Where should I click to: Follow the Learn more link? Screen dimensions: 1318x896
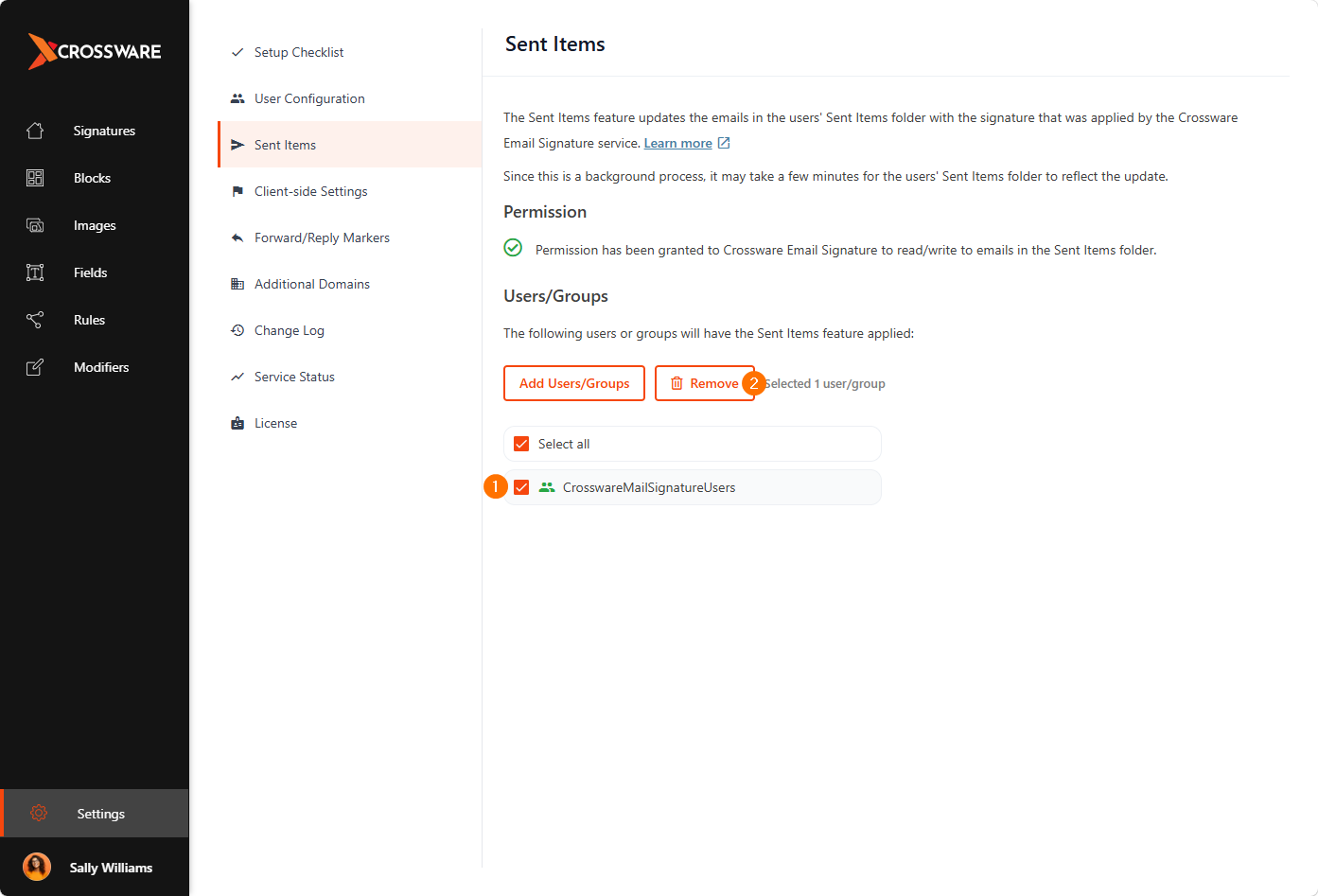click(678, 143)
